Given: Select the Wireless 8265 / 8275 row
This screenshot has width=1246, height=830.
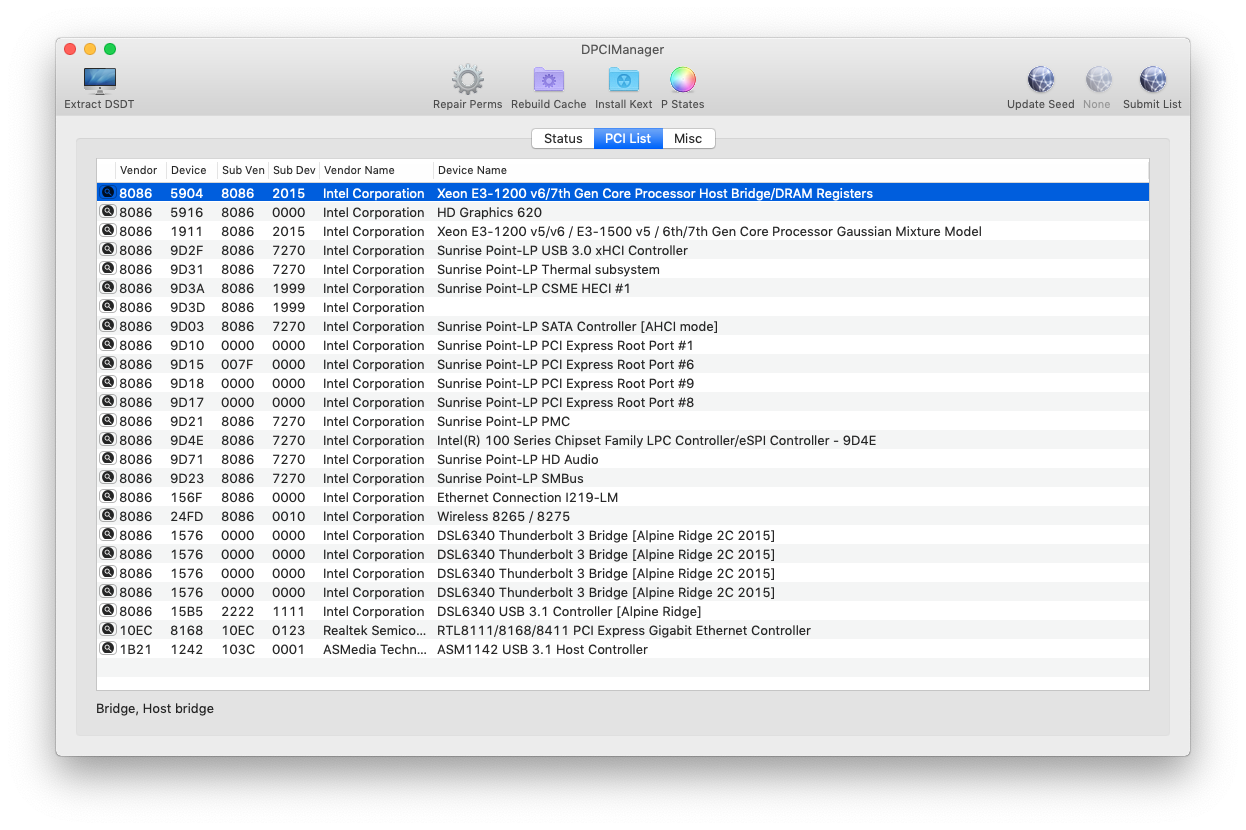Looking at the screenshot, I should coord(503,516).
